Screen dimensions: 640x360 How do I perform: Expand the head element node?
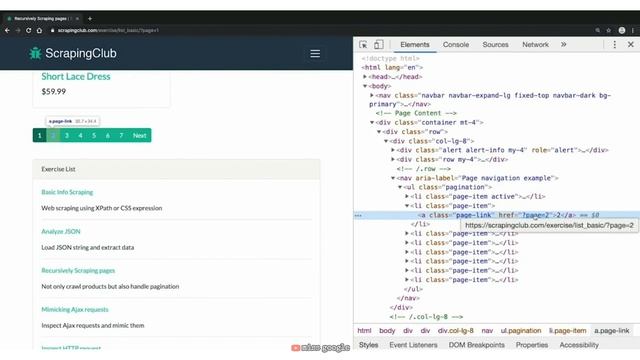[x=365, y=76]
